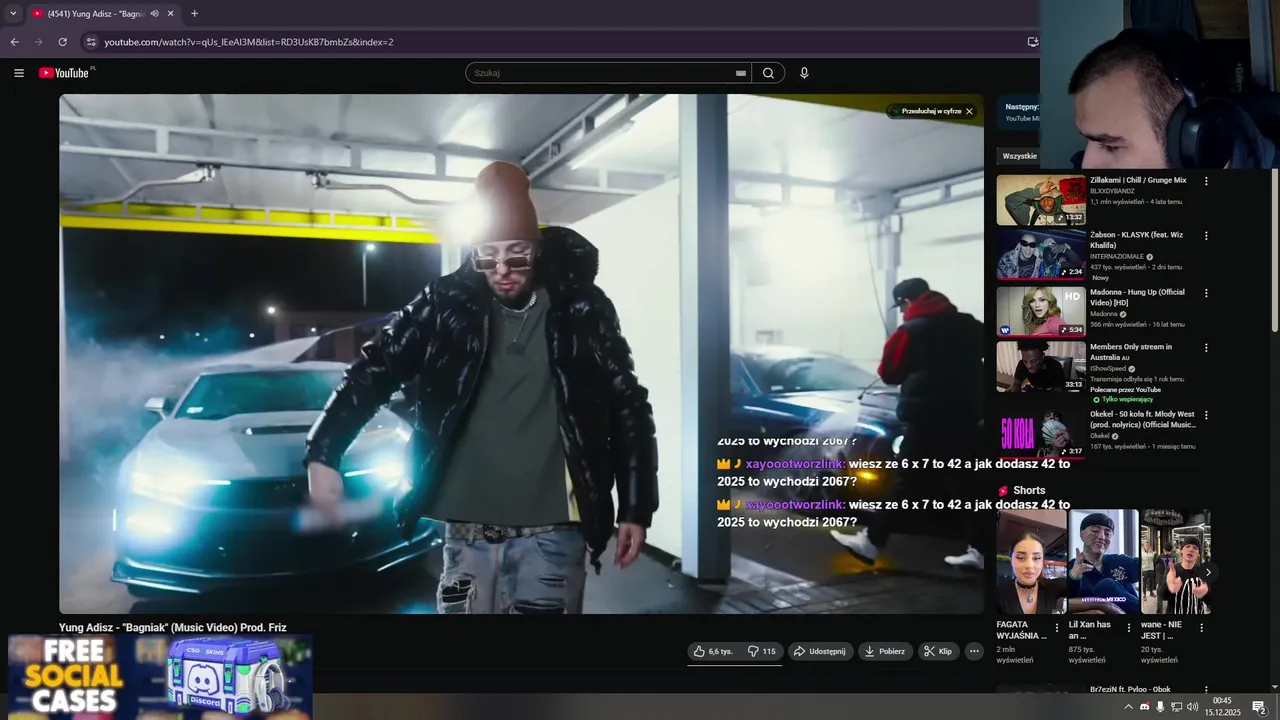Click the Udostępnij share button
Screen dimensions: 1280x720
click(820, 651)
